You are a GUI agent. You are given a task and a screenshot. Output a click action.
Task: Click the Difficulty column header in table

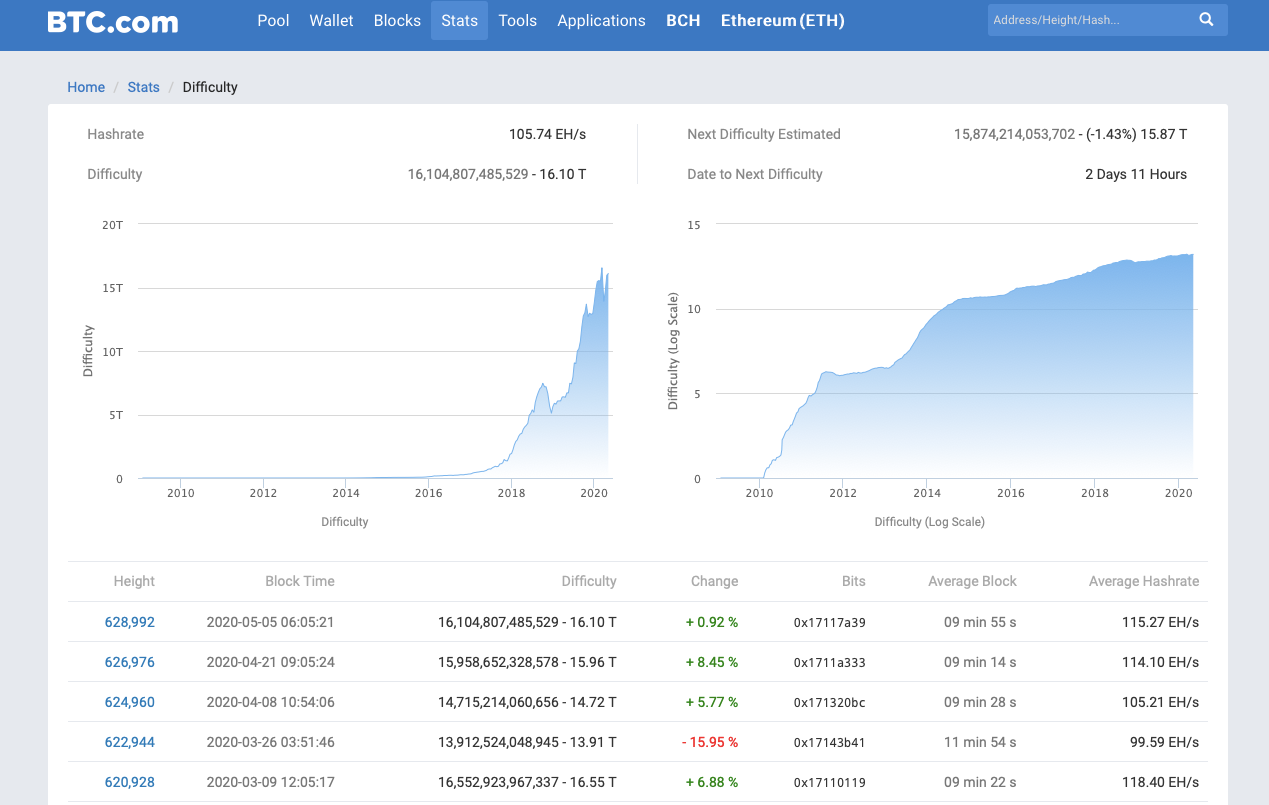pyautogui.click(x=589, y=581)
